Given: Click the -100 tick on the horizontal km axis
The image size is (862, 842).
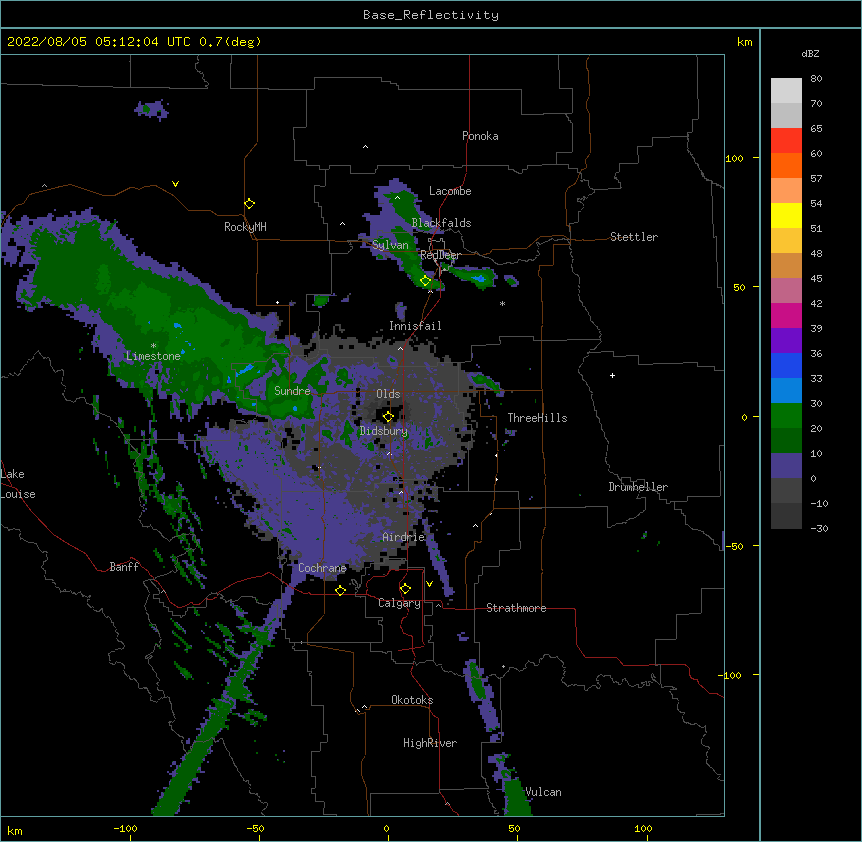Looking at the screenshot, I should (x=125, y=828).
